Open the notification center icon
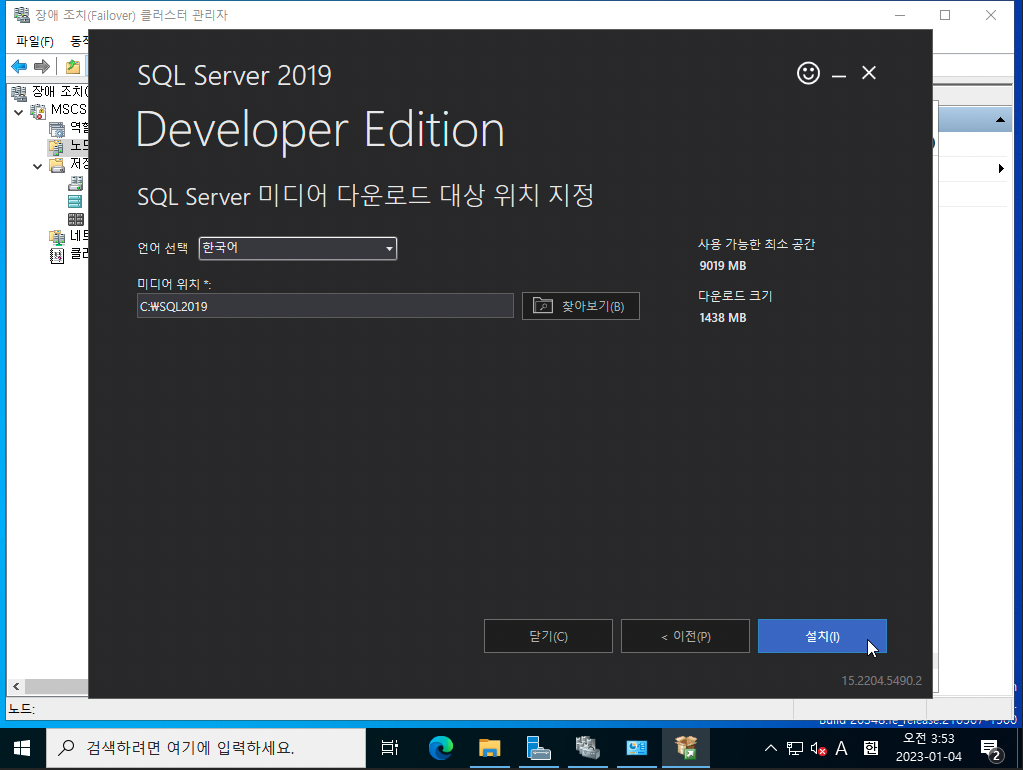Screen dimensions: 1023x770 (990, 749)
